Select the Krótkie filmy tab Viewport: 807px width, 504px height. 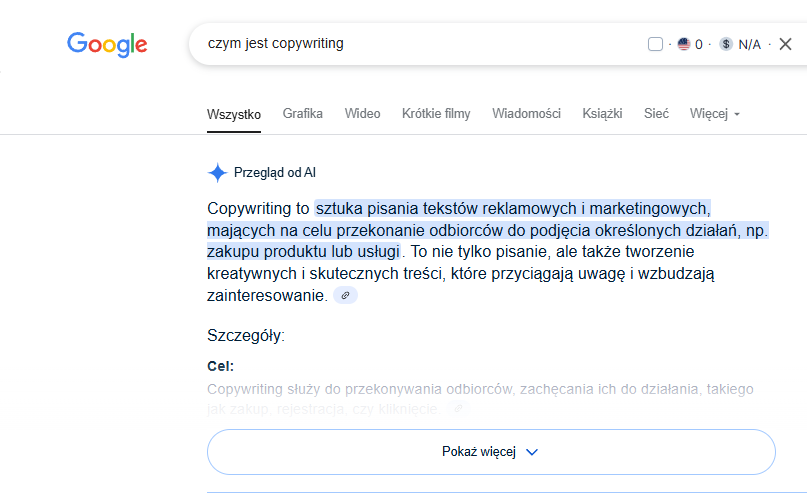(x=436, y=114)
